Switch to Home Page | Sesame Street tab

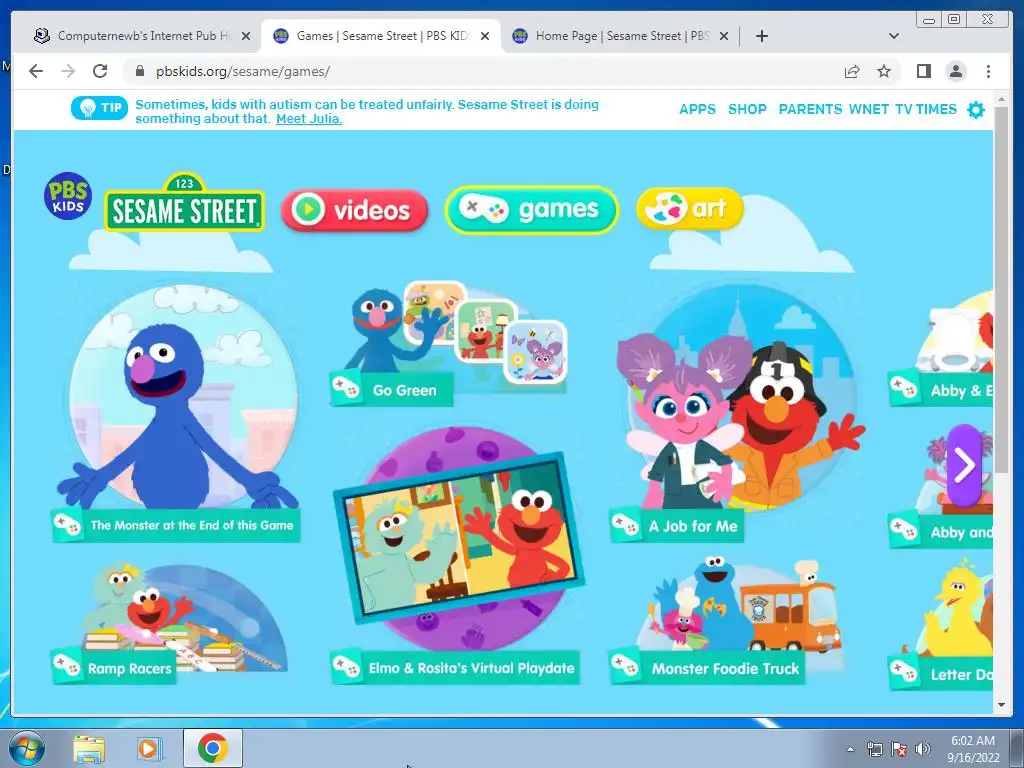pyautogui.click(x=619, y=36)
